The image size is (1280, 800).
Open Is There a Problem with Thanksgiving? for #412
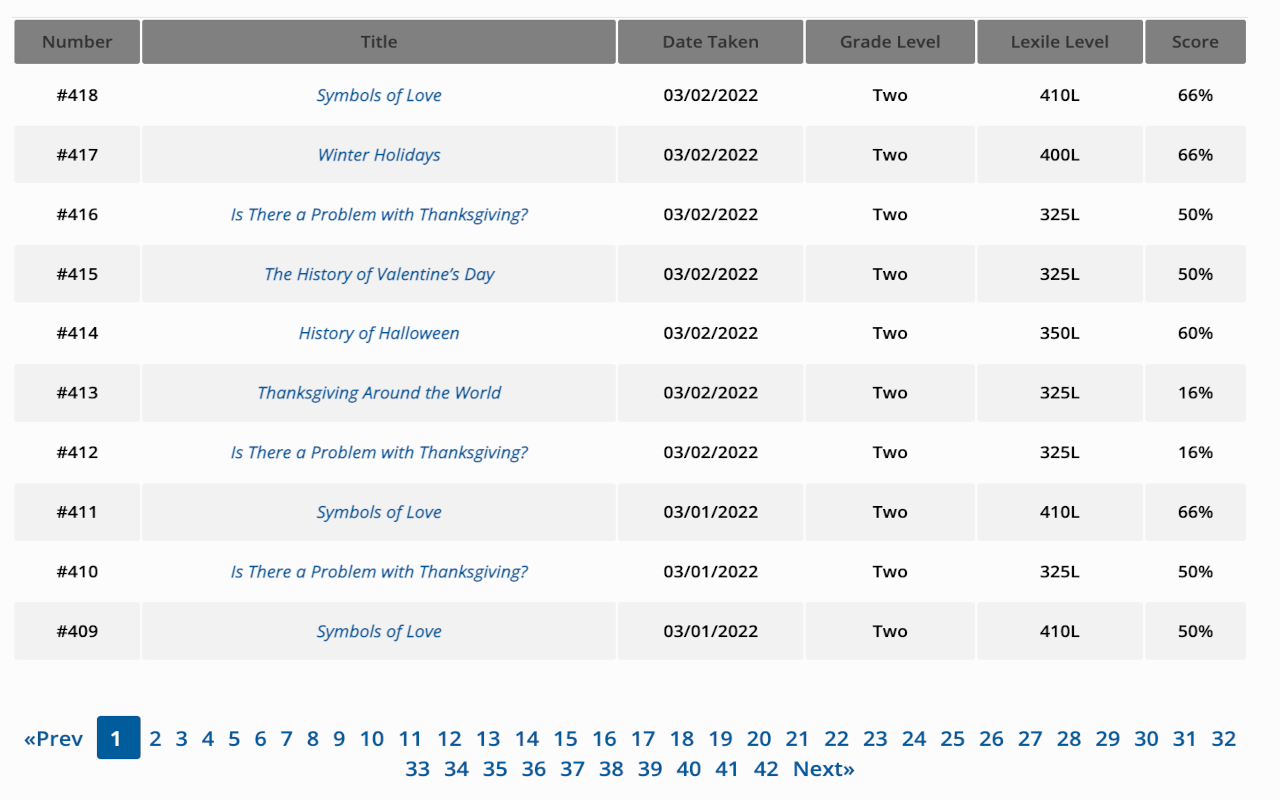pos(379,452)
